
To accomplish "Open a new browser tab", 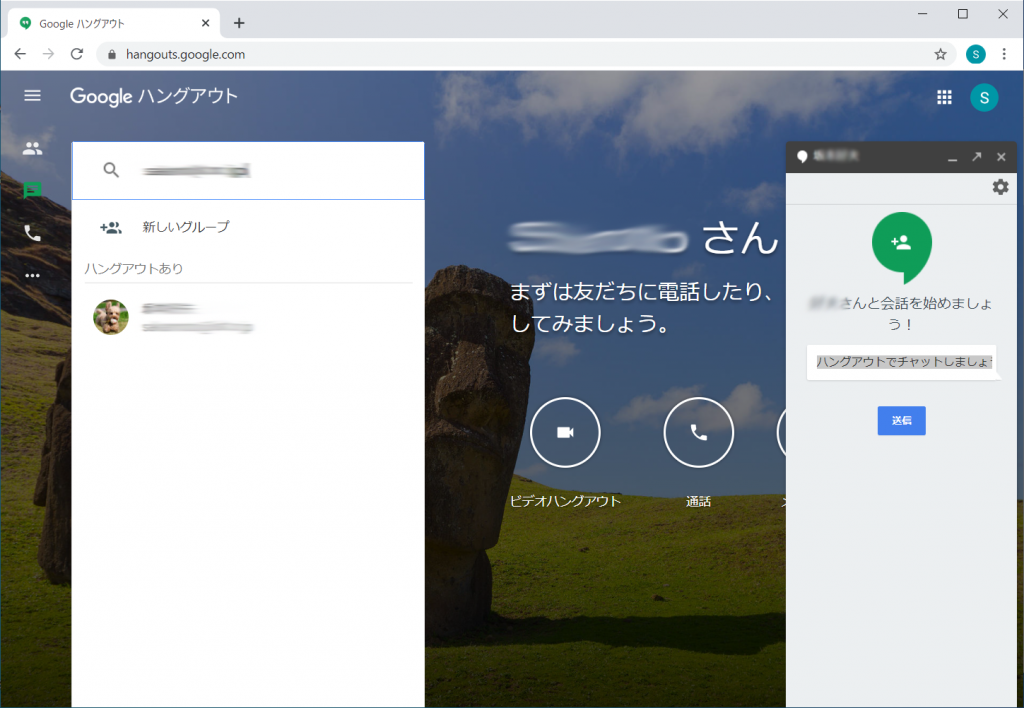I will click(239, 23).
